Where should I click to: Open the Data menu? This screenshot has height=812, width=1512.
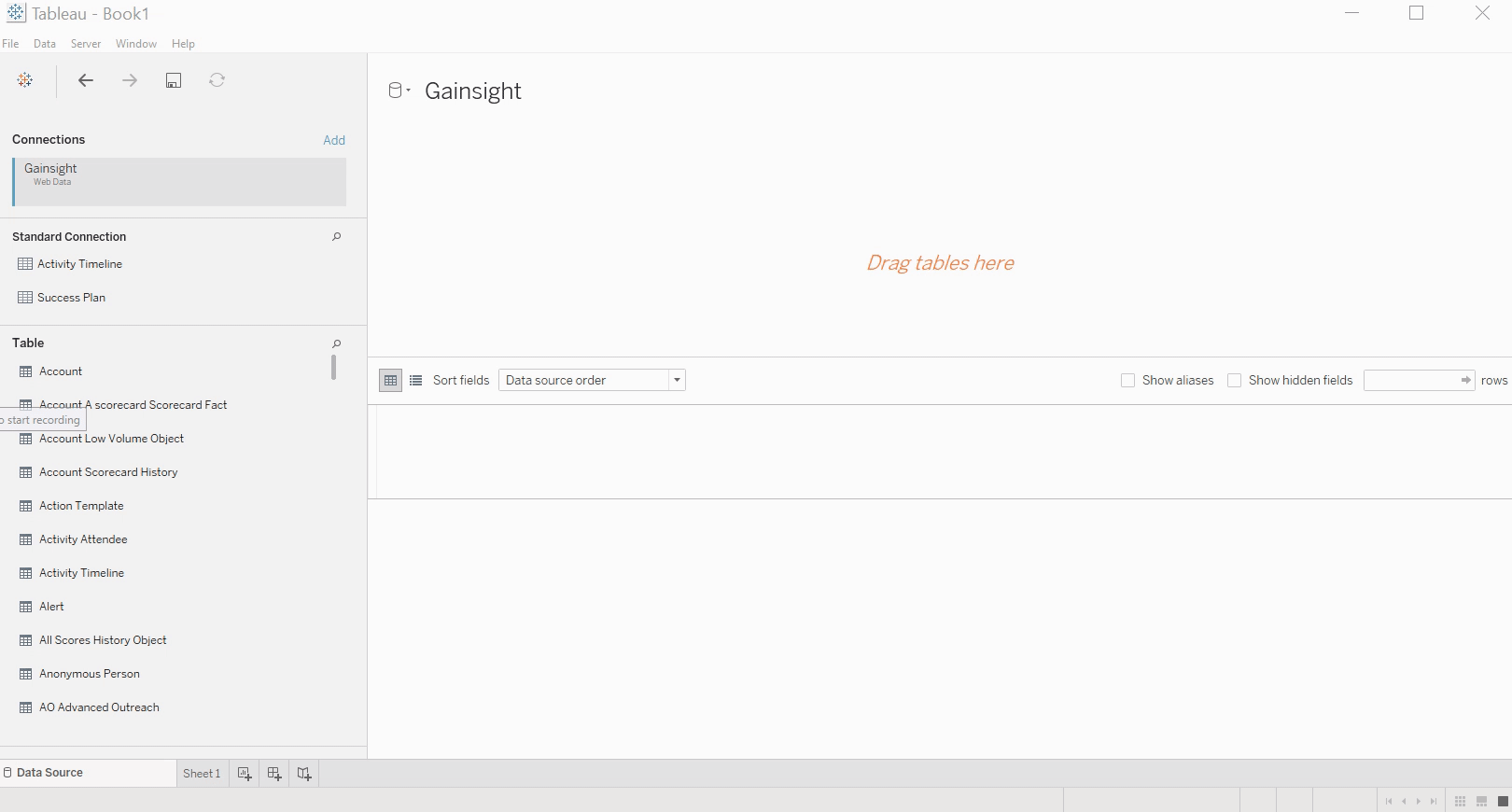tap(45, 44)
